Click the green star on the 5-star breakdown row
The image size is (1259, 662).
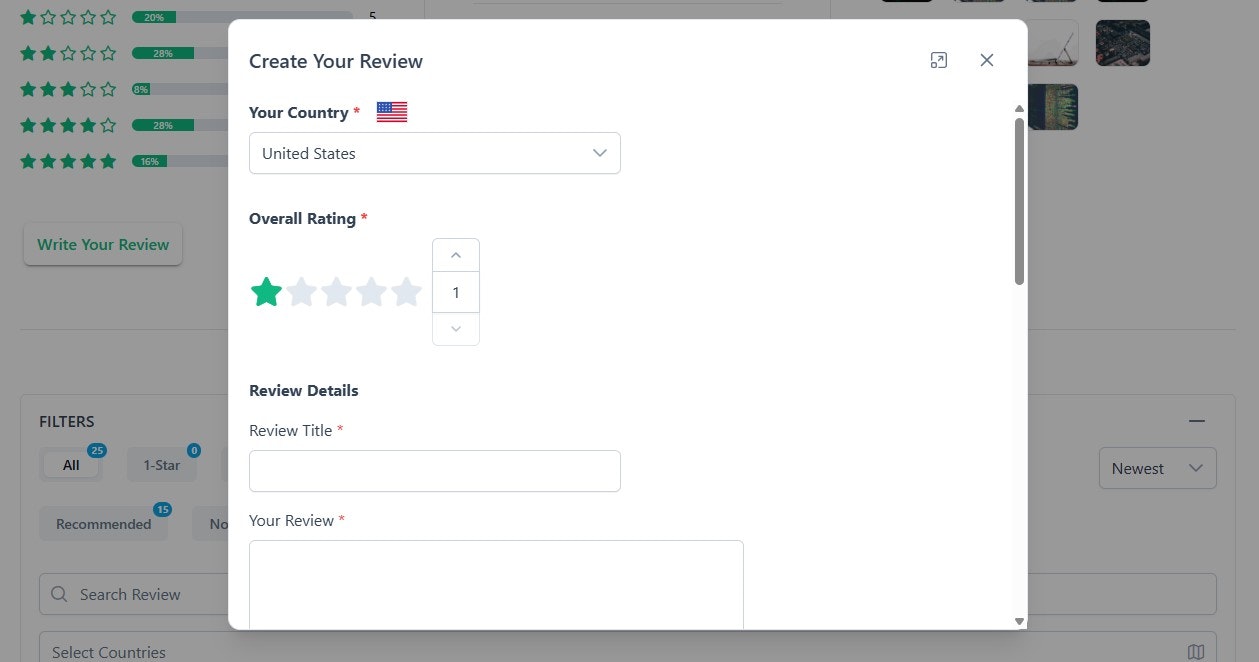(28, 160)
